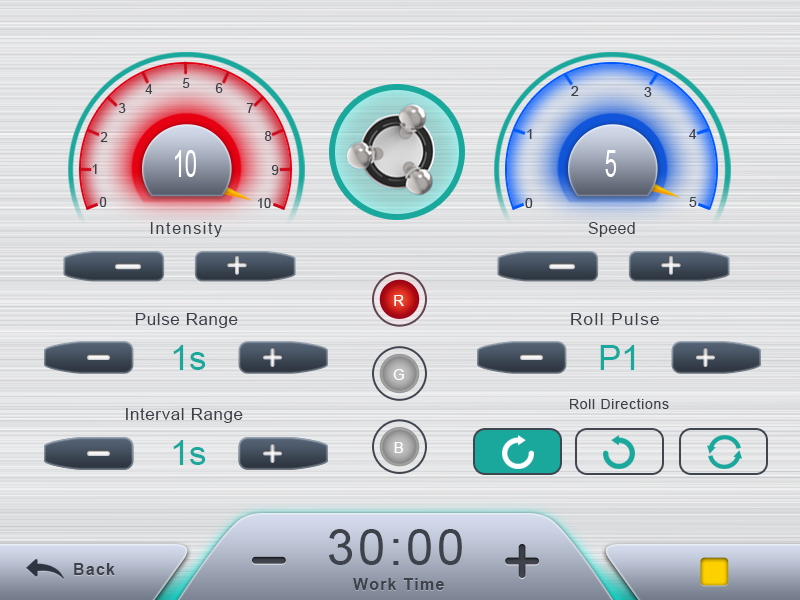Increase Interval Range with plus button

283,453
